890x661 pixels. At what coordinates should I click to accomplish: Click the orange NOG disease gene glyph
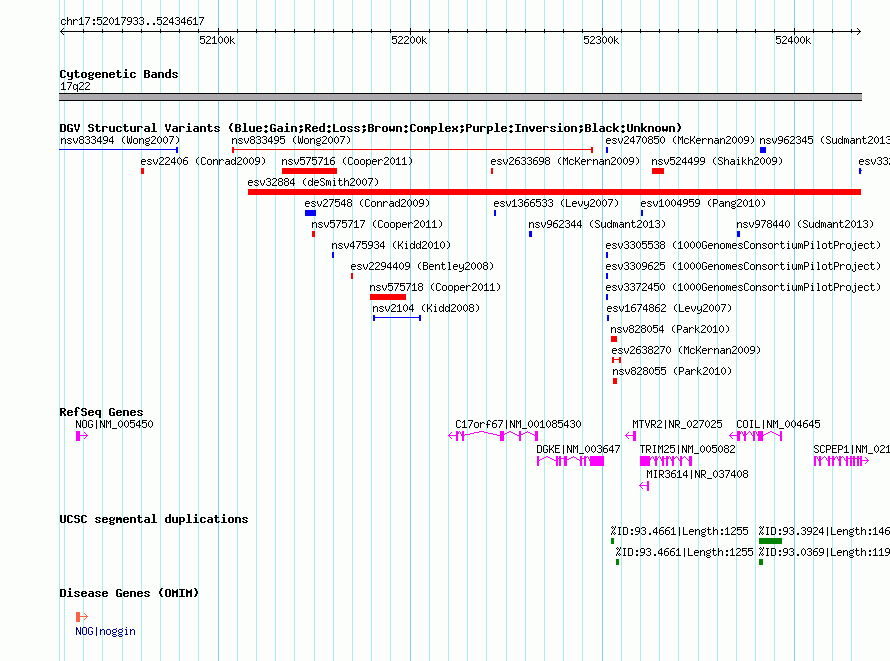point(82,617)
